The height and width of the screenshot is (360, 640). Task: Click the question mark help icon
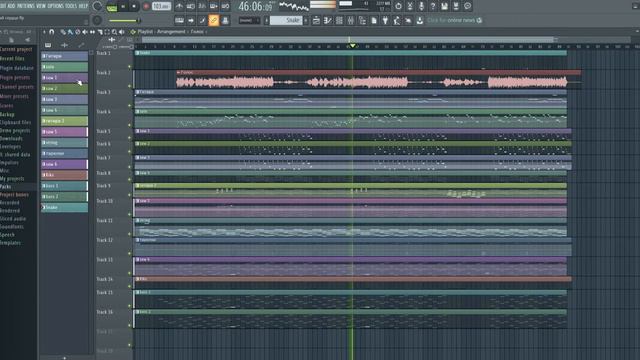tap(433, 6)
